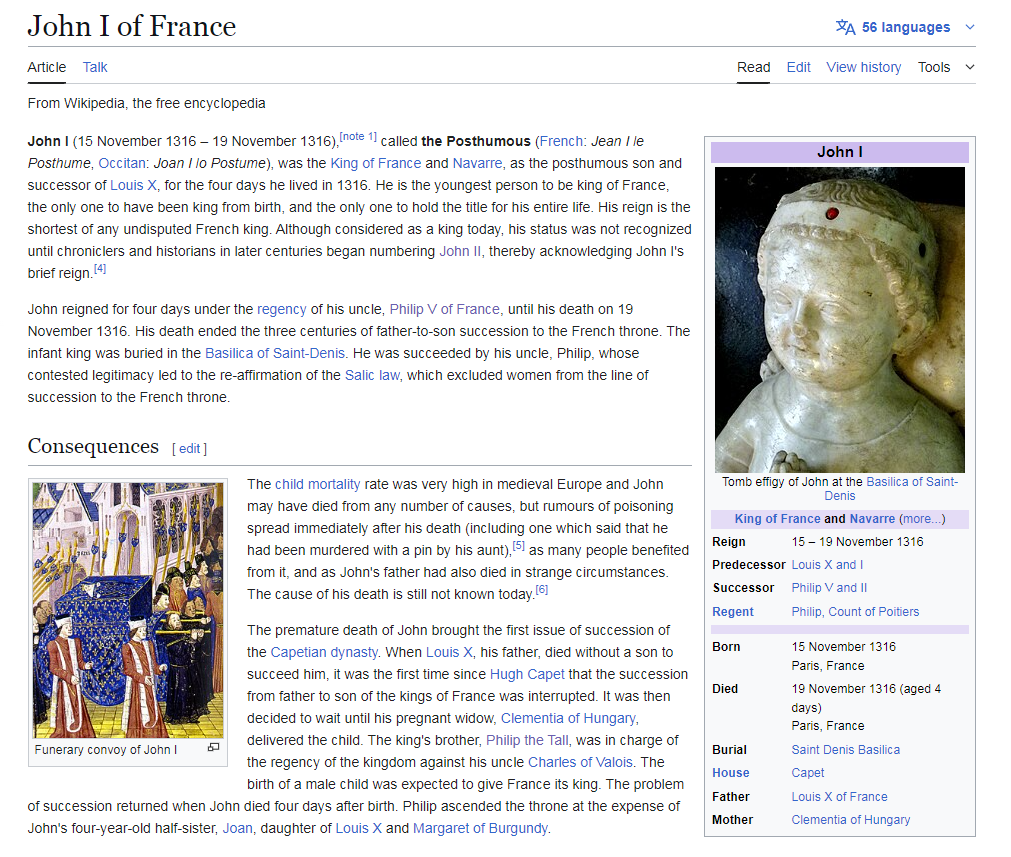The height and width of the screenshot is (857, 1011).
Task: Click the predecessor 'I' link after 'Louis X and'
Action: pos(861,564)
